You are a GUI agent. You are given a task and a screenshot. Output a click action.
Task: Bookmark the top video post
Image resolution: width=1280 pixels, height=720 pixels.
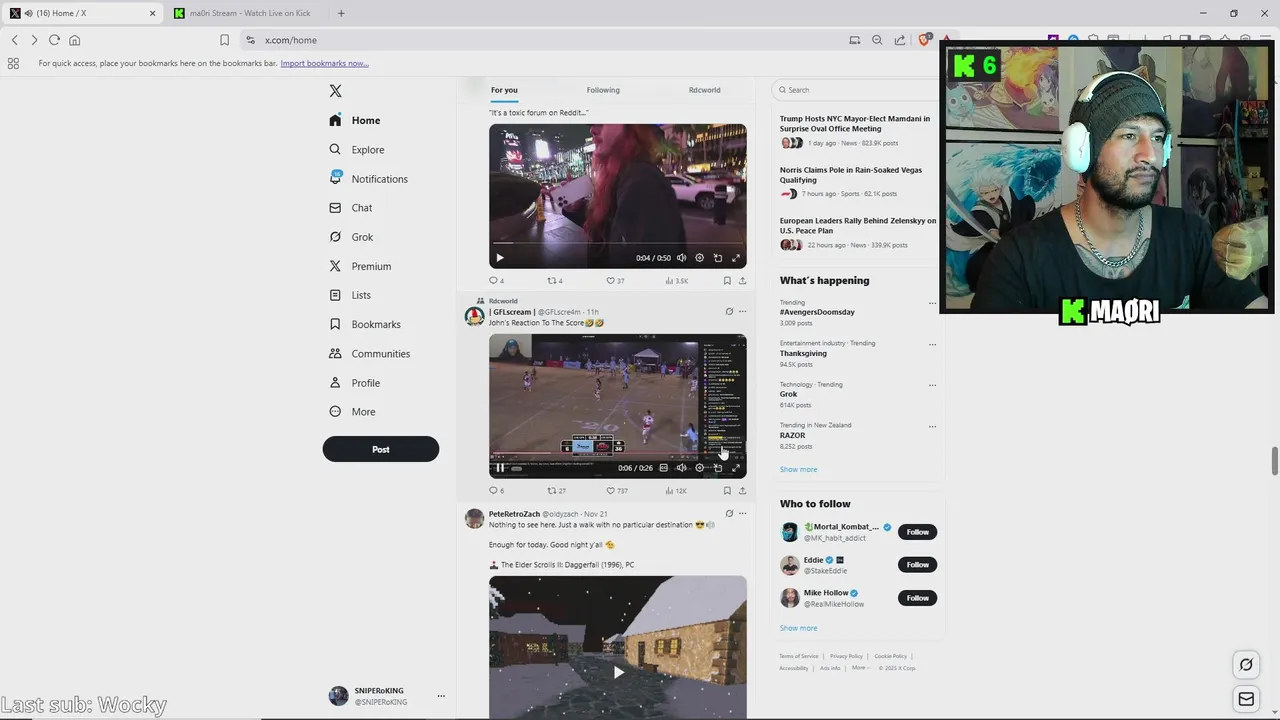(727, 281)
